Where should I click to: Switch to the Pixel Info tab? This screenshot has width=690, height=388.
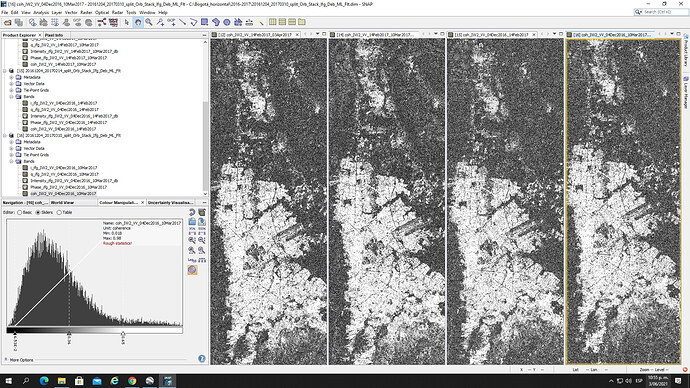point(54,35)
